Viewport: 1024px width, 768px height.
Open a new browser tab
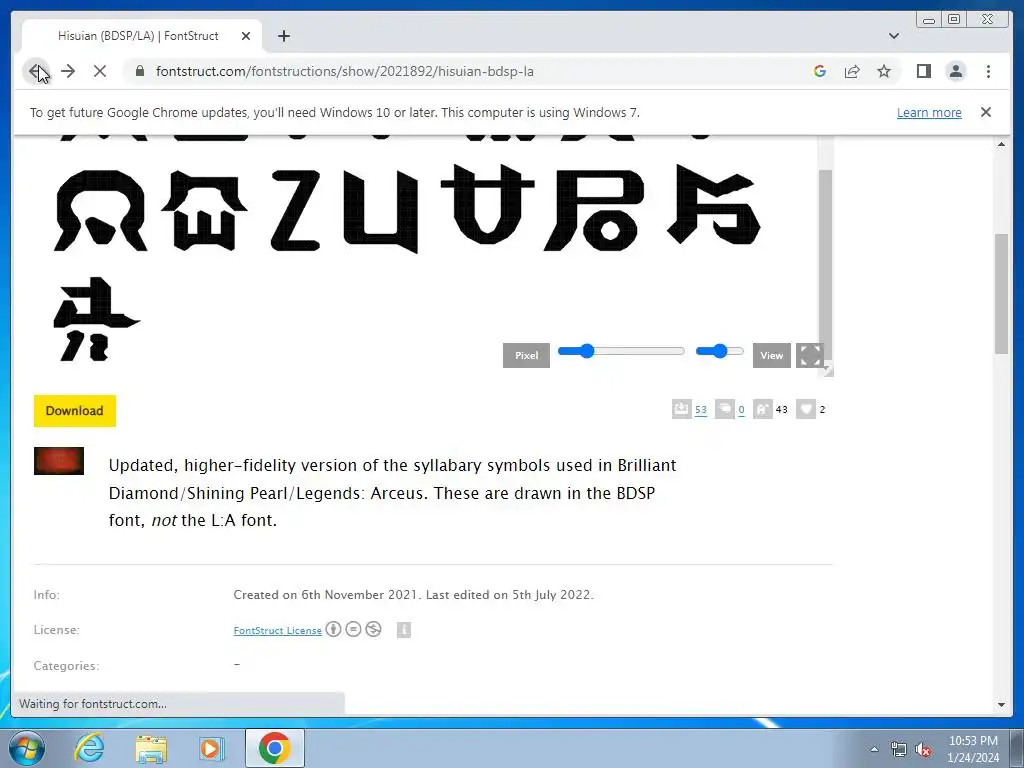283,36
